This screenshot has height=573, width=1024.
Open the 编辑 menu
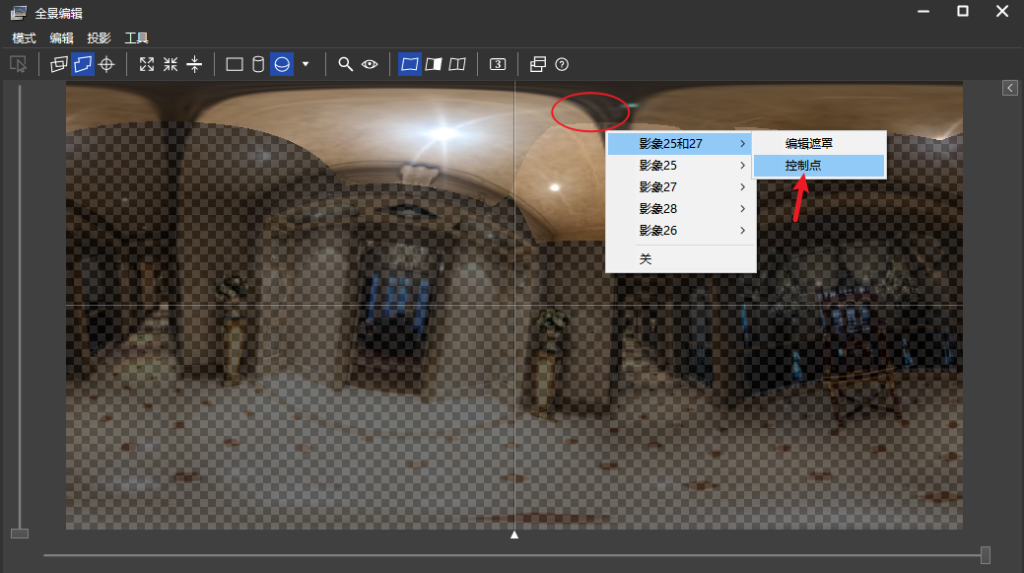click(61, 38)
